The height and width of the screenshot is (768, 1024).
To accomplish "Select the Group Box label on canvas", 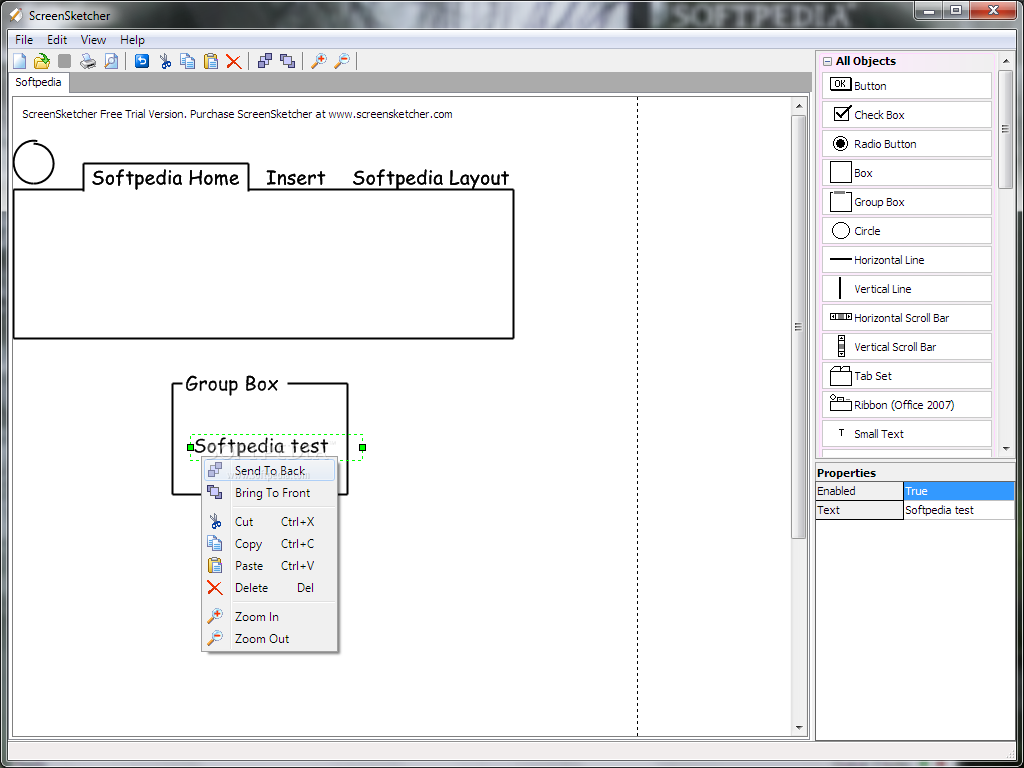I will (232, 384).
